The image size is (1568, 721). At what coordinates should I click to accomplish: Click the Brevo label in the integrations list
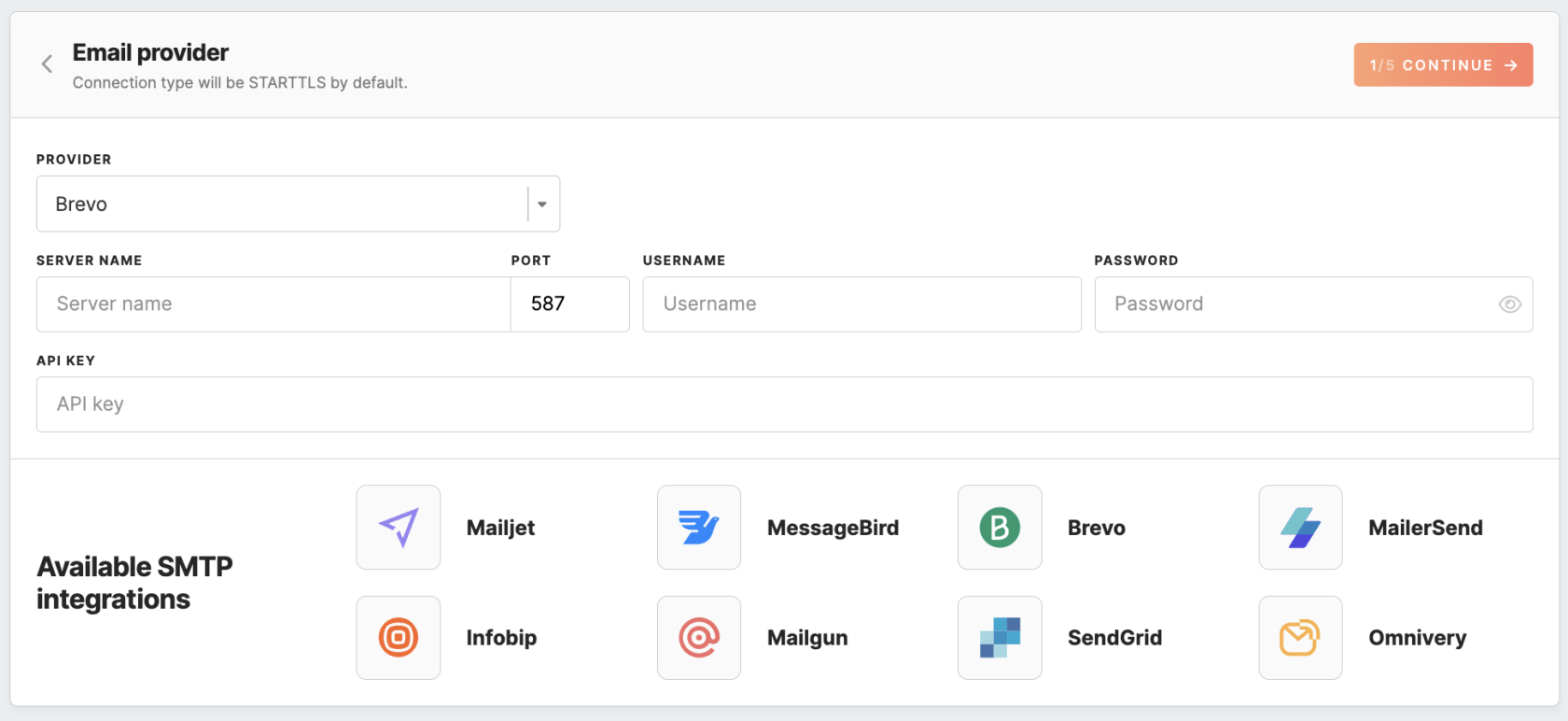(x=1097, y=528)
